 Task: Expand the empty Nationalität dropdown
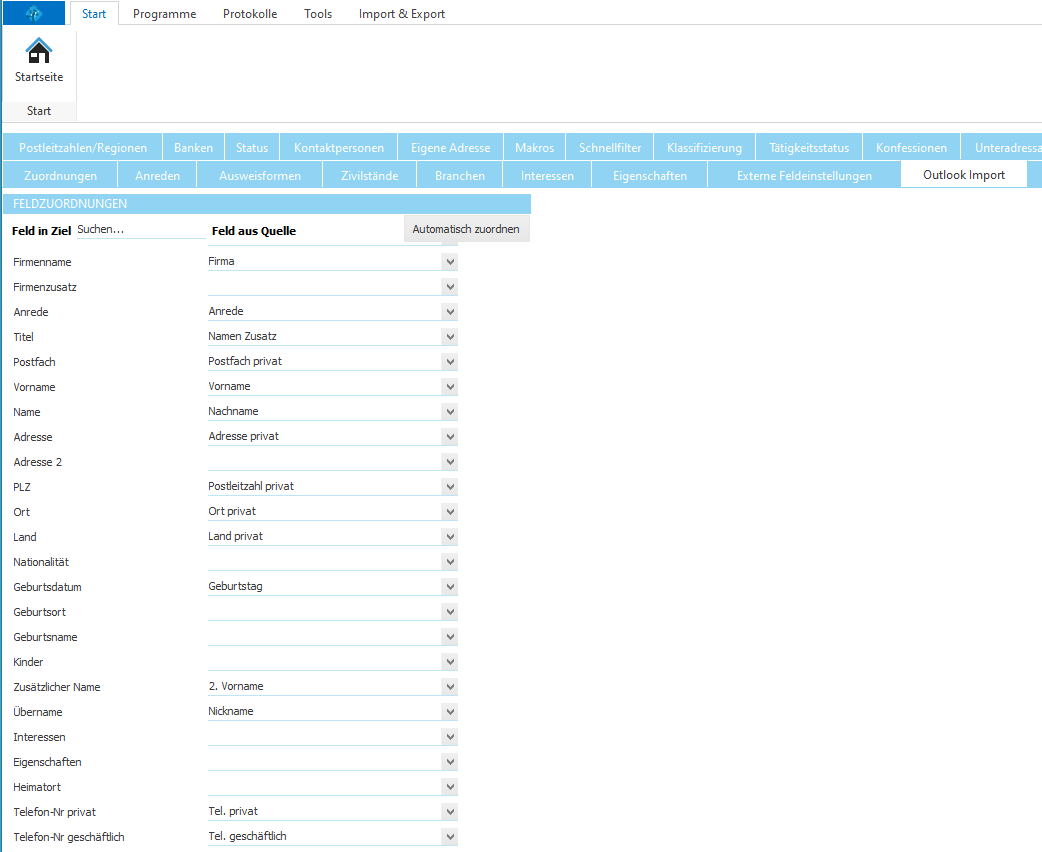(450, 562)
